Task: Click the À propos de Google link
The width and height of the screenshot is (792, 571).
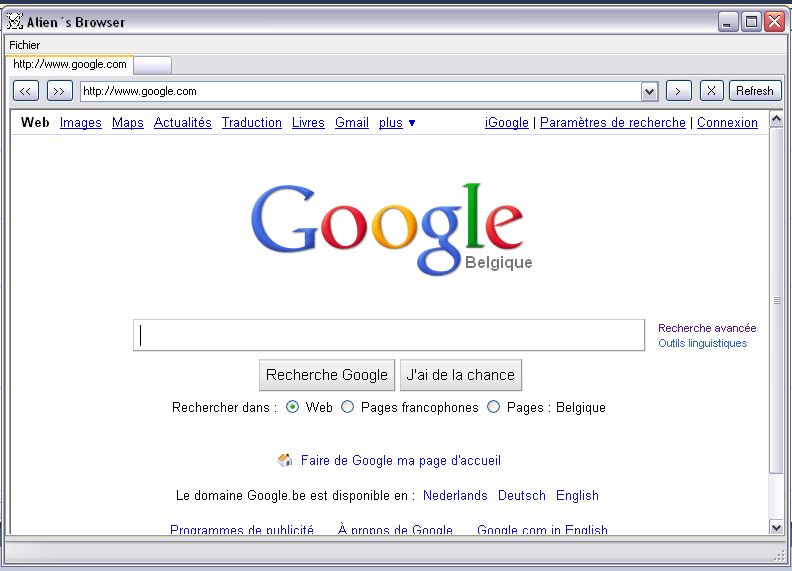Action: (395, 530)
